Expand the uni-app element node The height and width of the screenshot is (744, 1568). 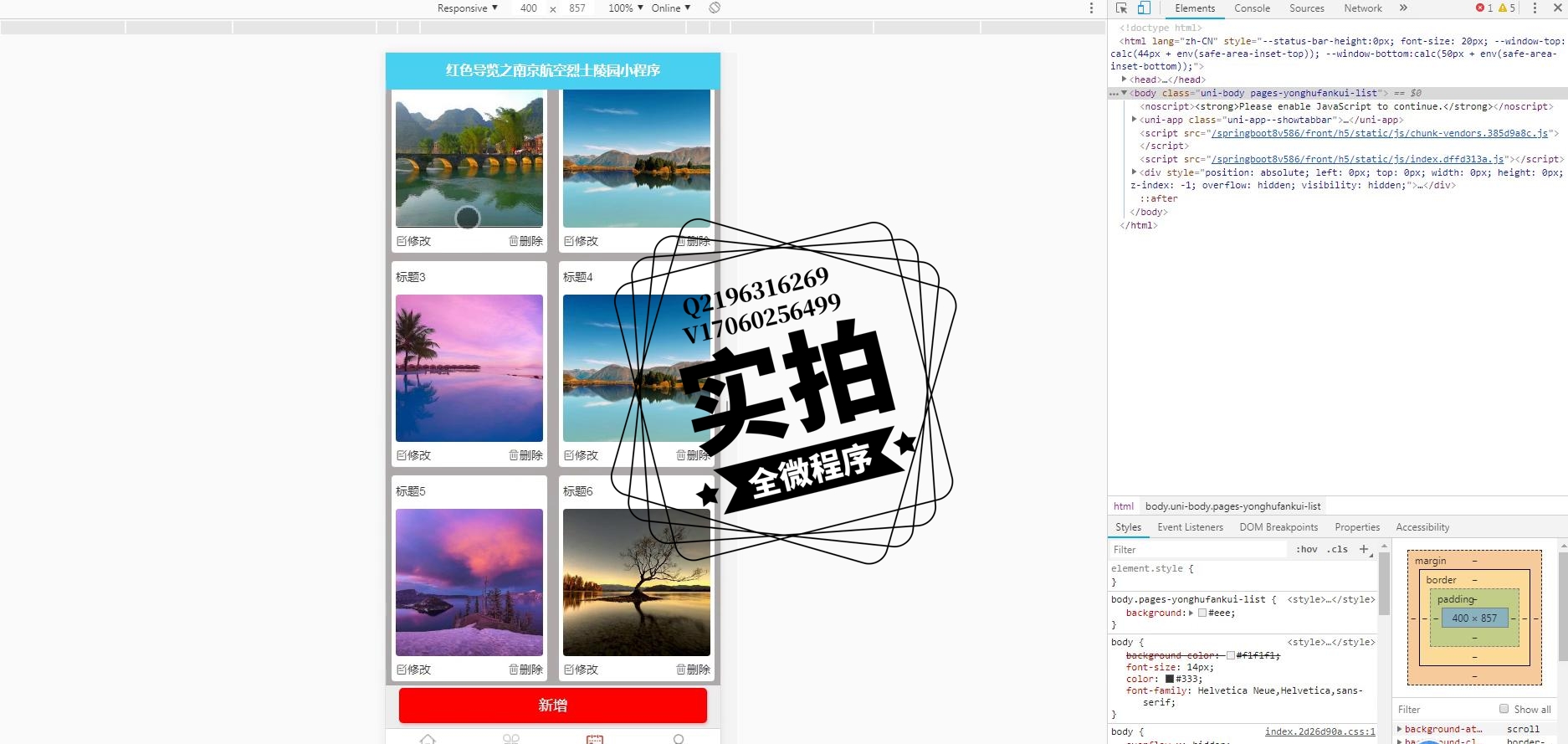pyautogui.click(x=1134, y=120)
